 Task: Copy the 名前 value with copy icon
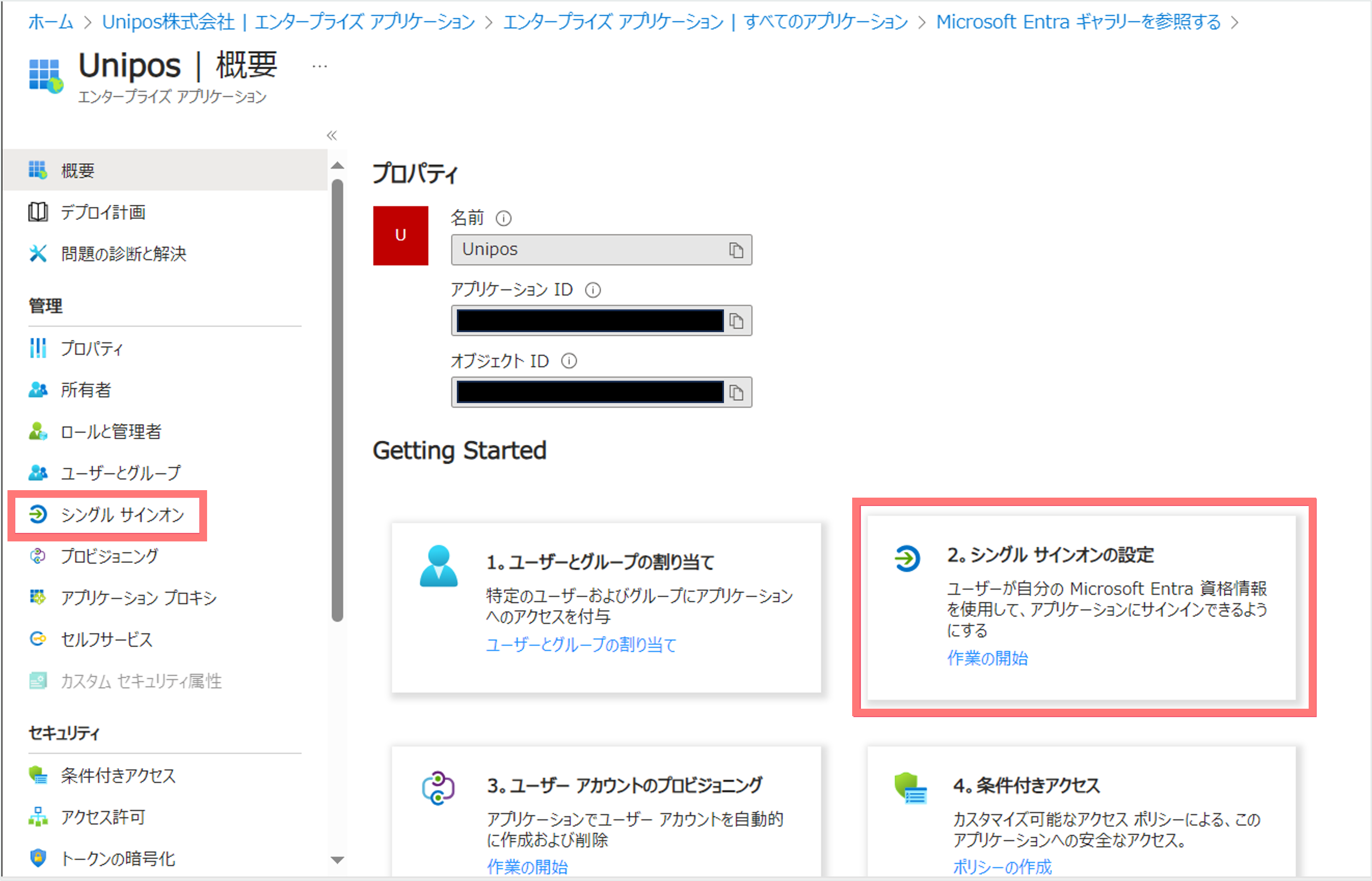[x=736, y=250]
